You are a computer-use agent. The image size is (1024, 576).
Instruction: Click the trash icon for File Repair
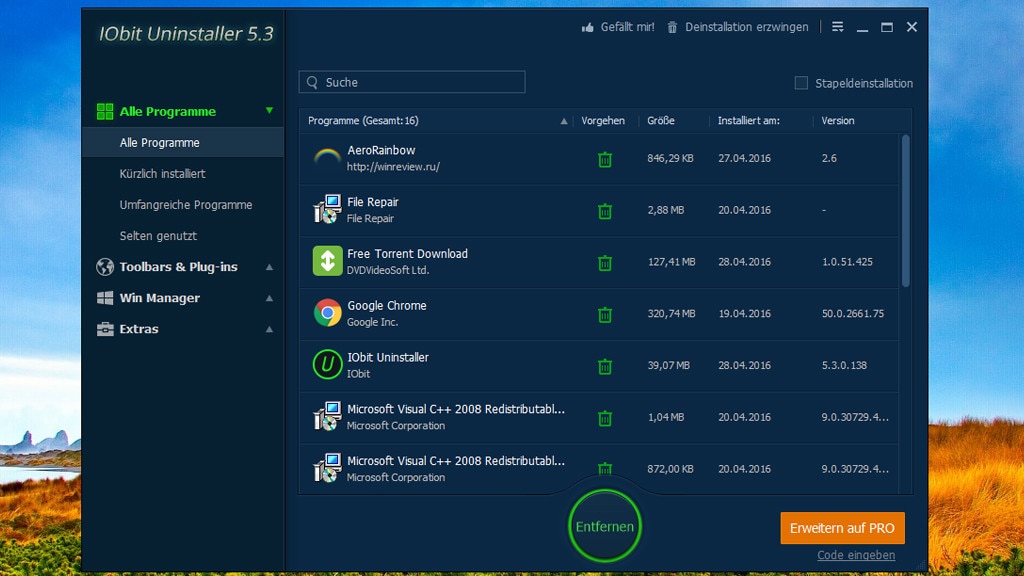click(x=605, y=210)
